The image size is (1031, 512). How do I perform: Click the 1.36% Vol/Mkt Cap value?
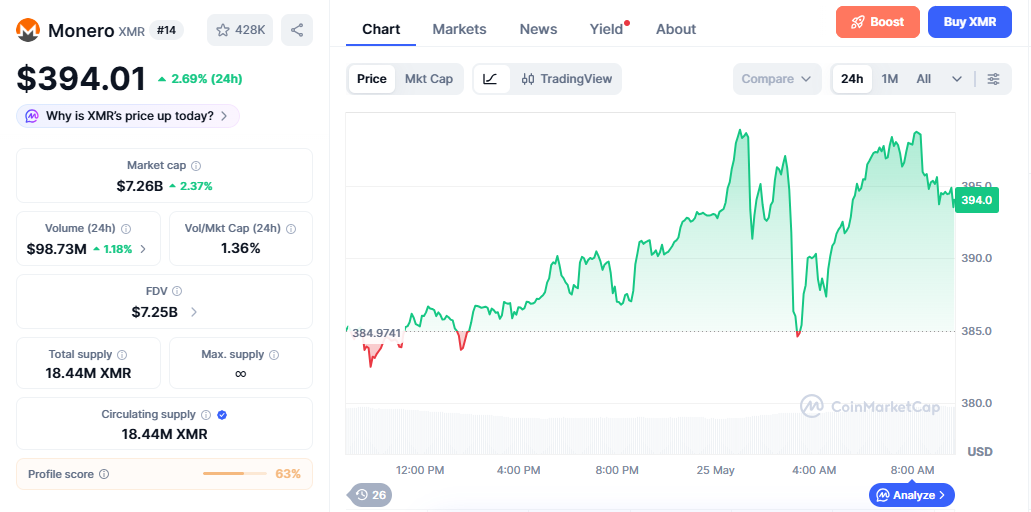click(x=241, y=248)
